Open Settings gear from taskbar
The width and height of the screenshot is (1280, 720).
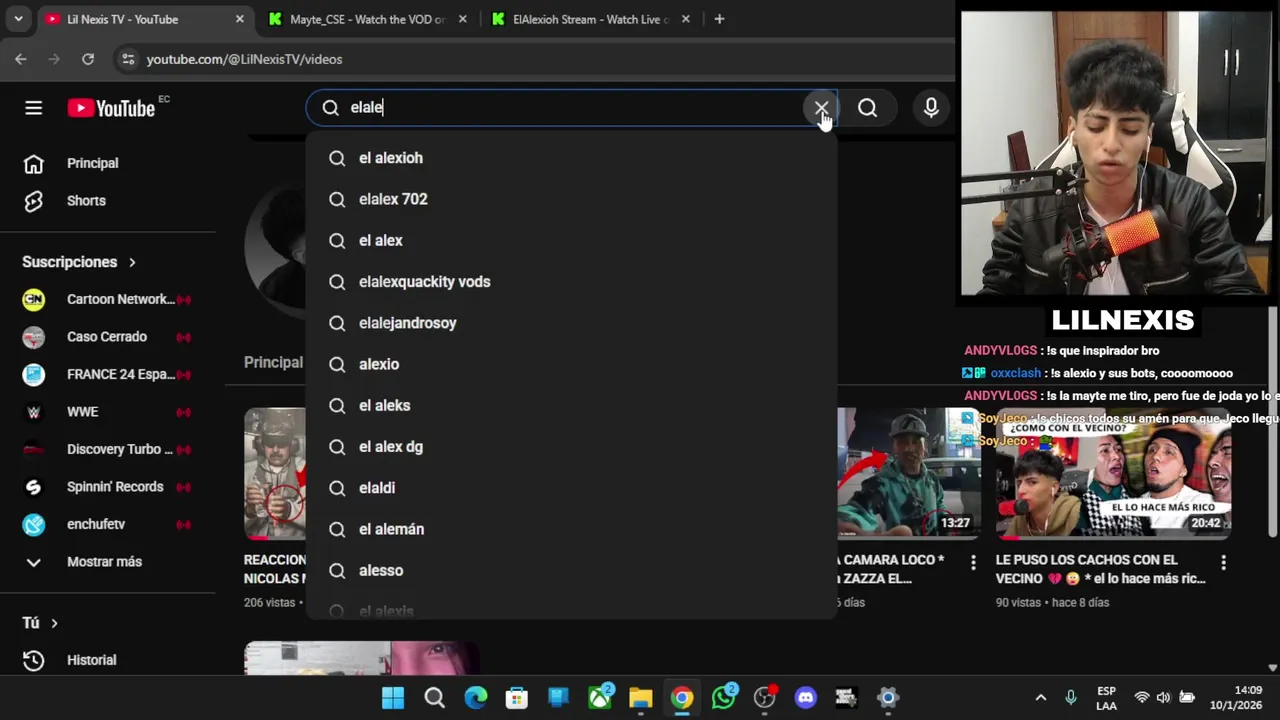coord(888,697)
